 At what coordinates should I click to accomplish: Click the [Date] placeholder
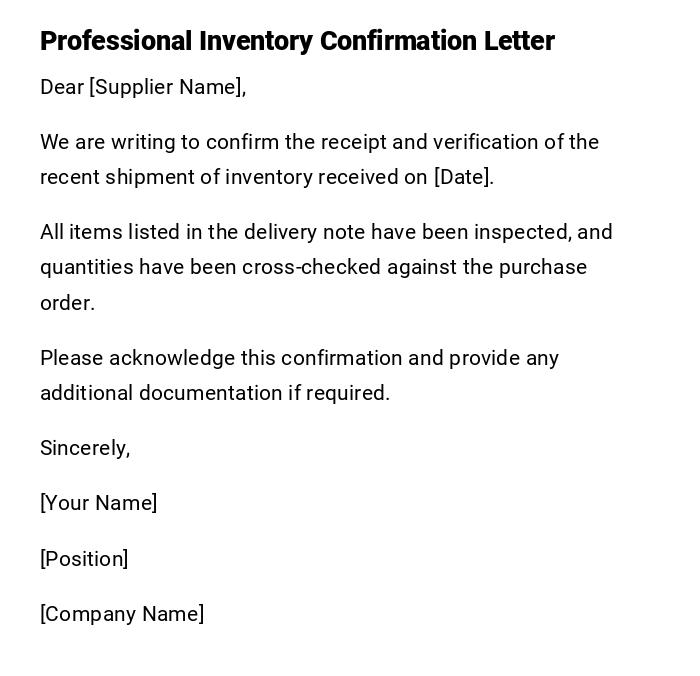tap(463, 177)
